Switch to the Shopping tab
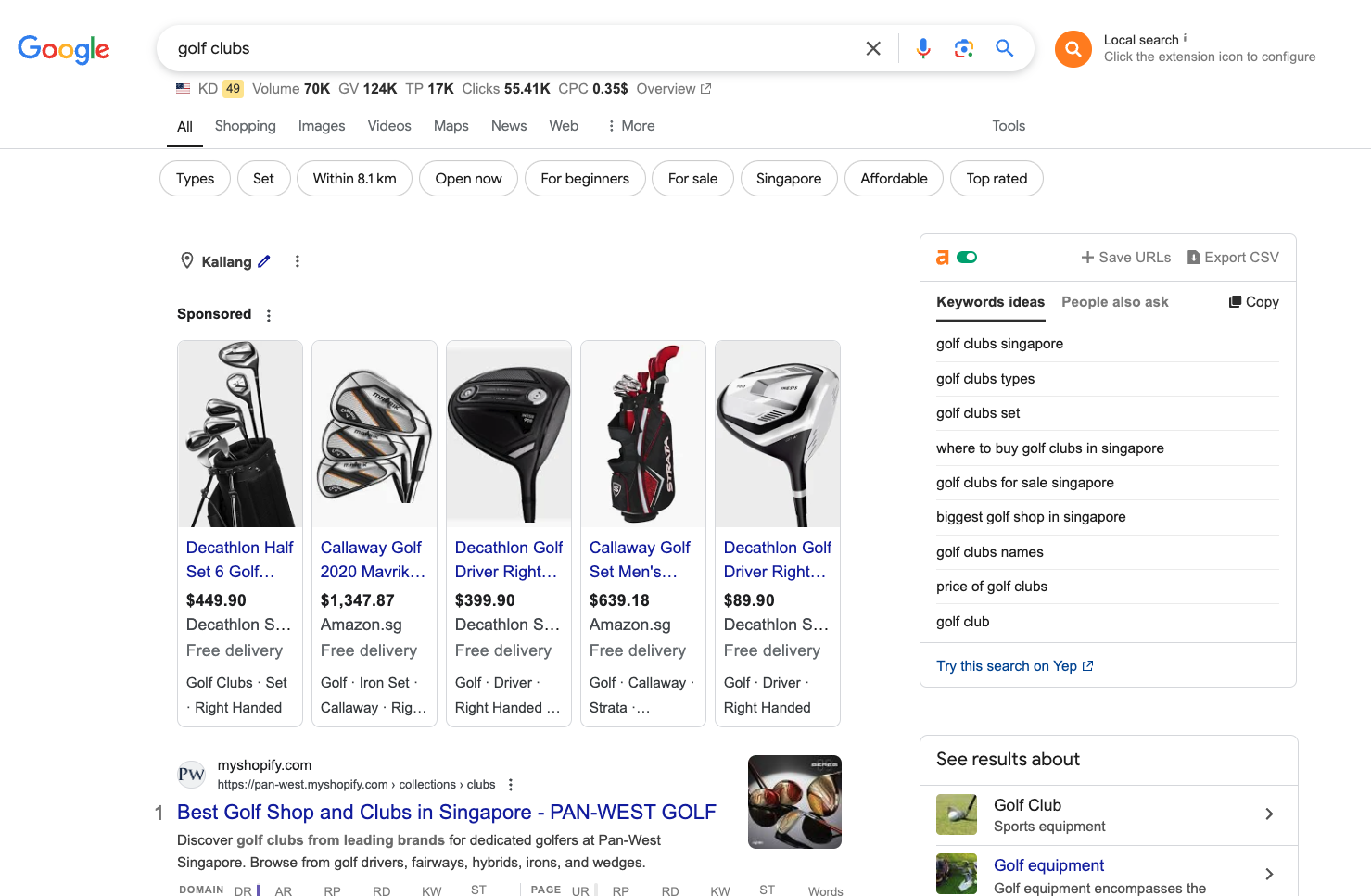This screenshot has width=1371, height=896. click(245, 126)
